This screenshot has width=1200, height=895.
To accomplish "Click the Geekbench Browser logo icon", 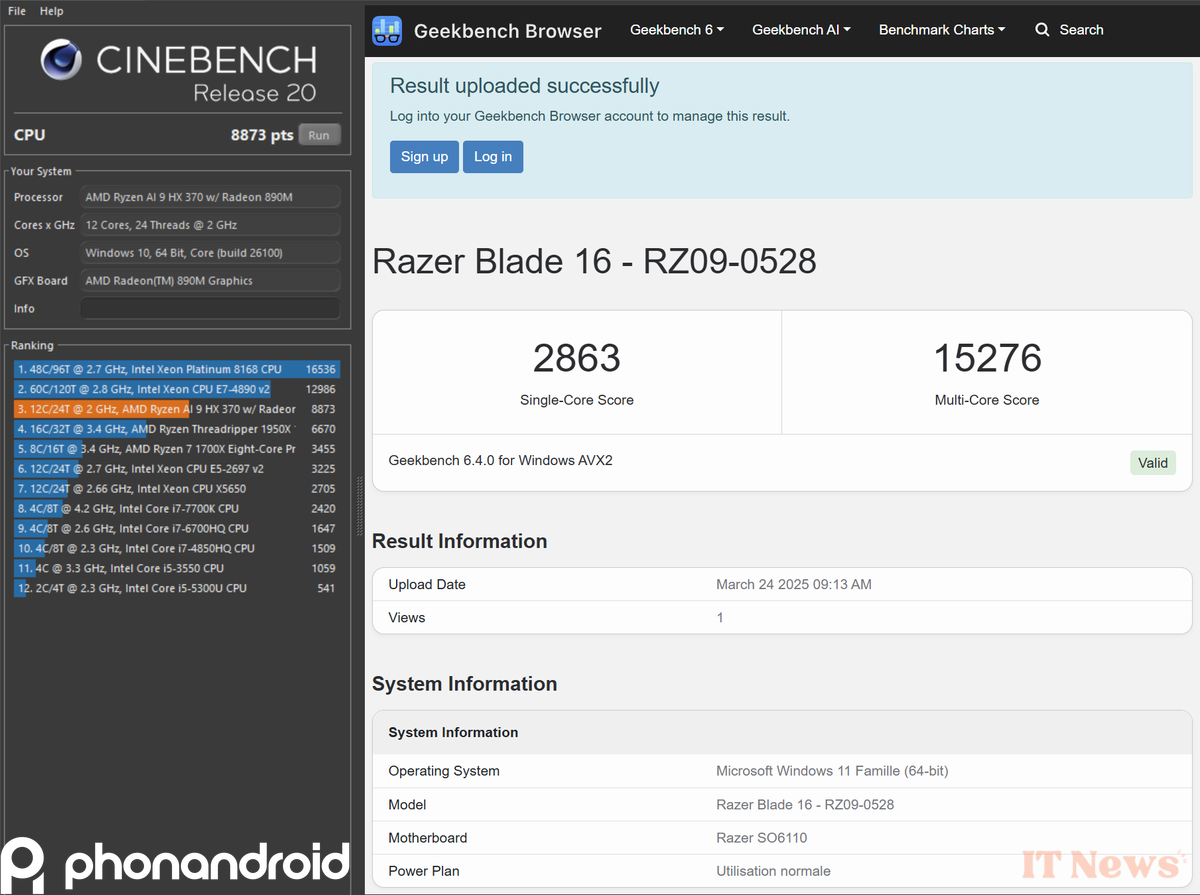I will (x=387, y=30).
